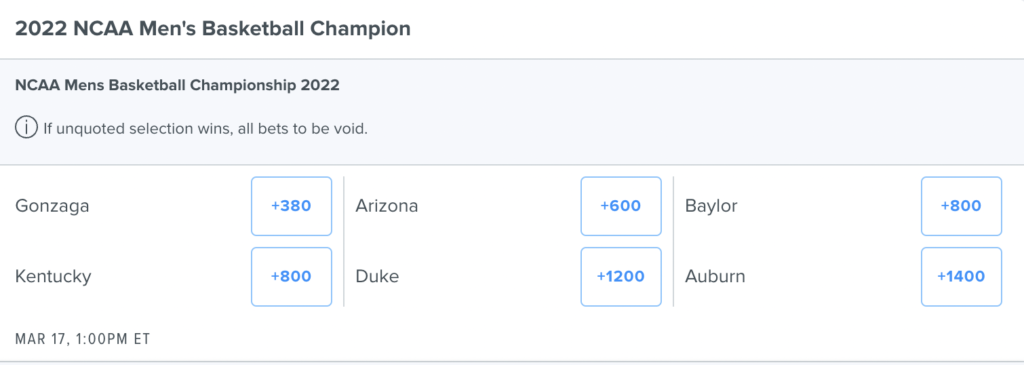The height and width of the screenshot is (365, 1024).
Task: Add Auburn +1400 to bet slip
Action: (961, 277)
